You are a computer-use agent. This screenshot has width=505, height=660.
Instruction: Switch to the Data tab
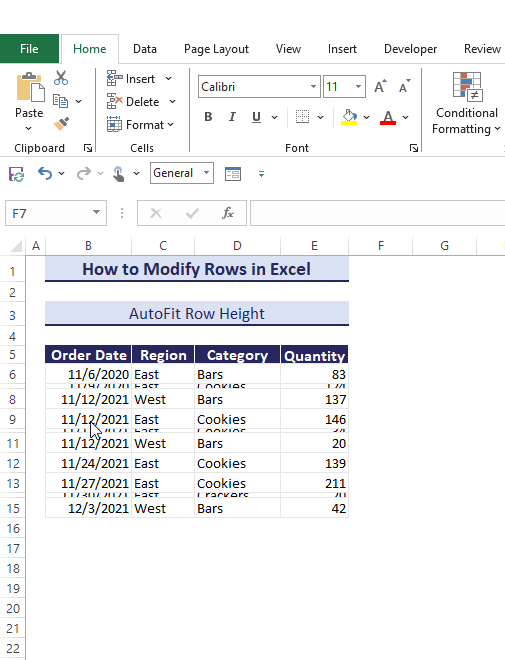145,49
